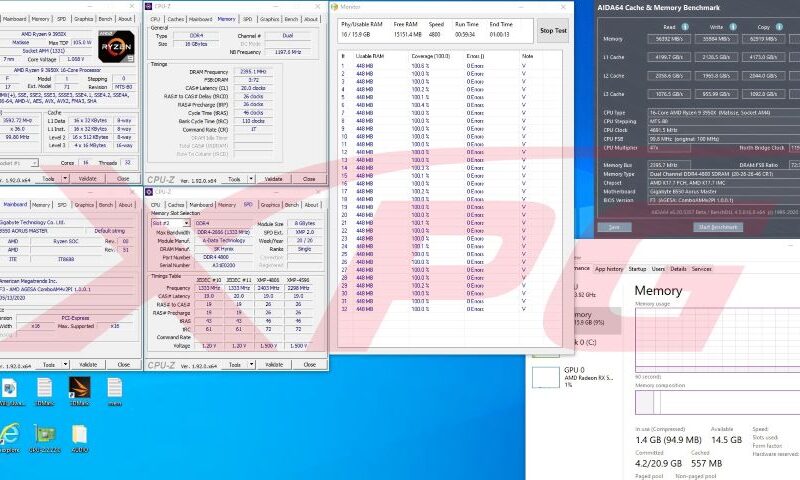The height and width of the screenshot is (480, 800).
Task: Open Tools dropdown arrow in CPU-Z SPD window
Action: click(251, 365)
